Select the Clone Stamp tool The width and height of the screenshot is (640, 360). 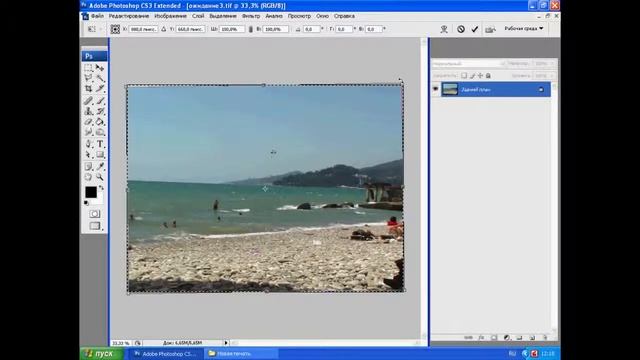coord(89,111)
